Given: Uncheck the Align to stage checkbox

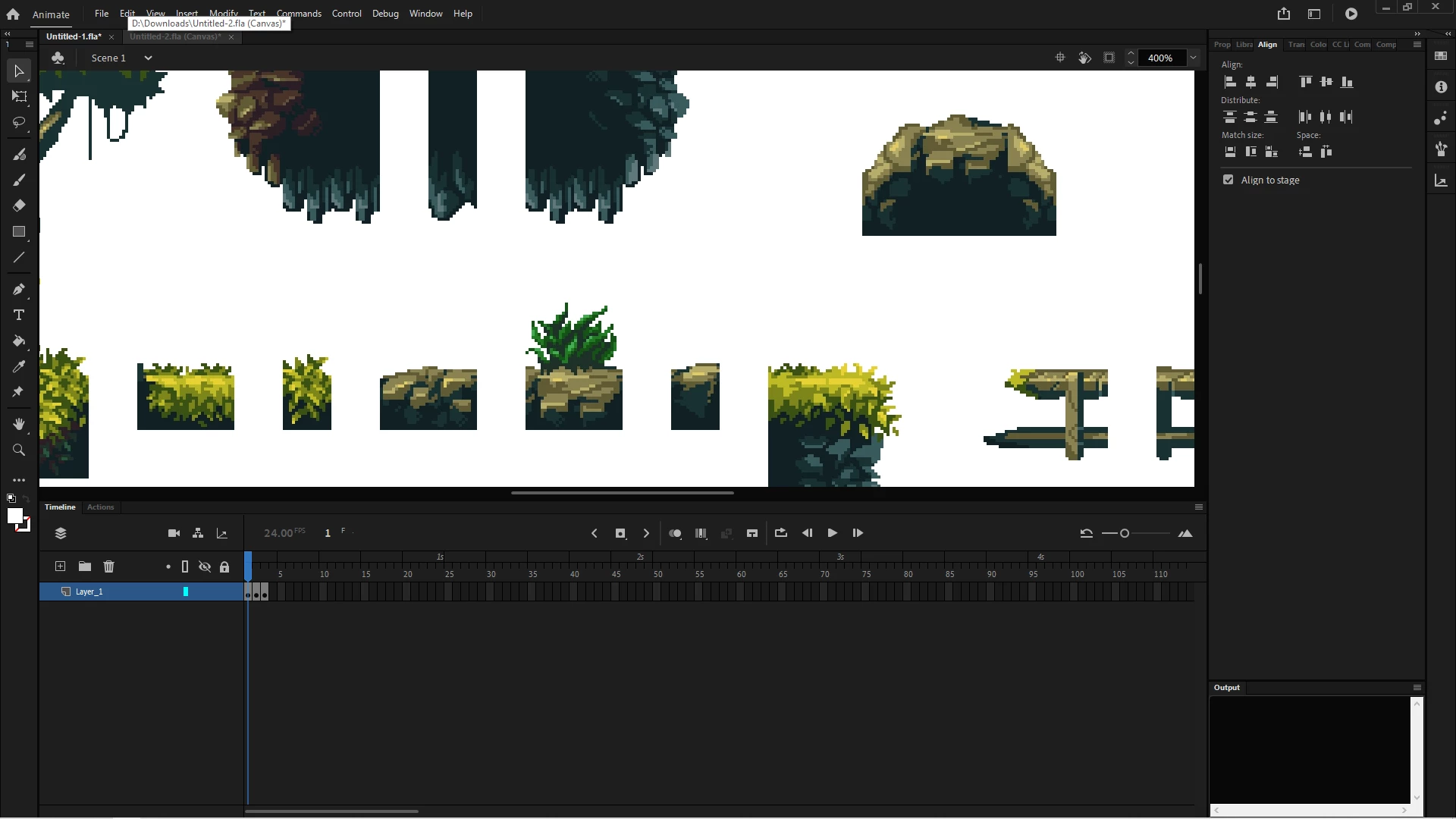Looking at the screenshot, I should coord(1228,180).
